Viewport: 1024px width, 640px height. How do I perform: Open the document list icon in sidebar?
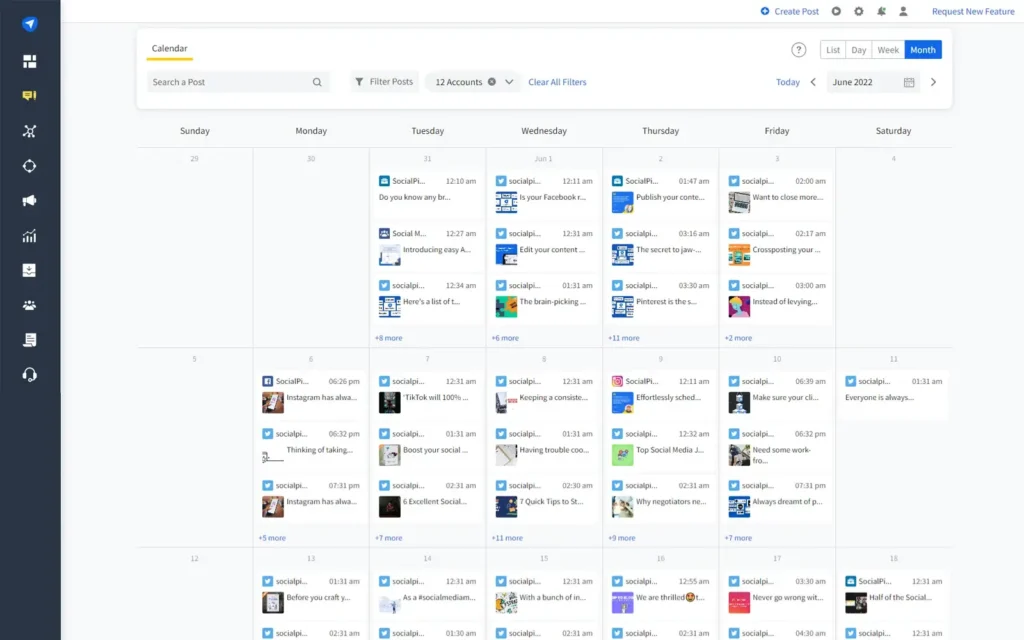point(29,340)
